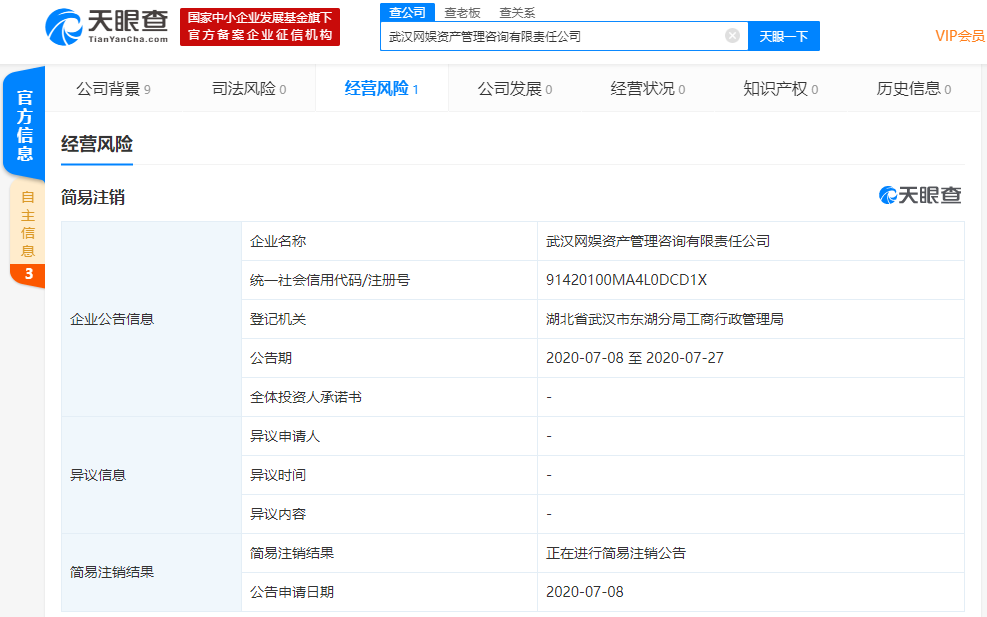Click the 公告期 label
Viewport: 987px width, 617px height.
click(x=271, y=358)
